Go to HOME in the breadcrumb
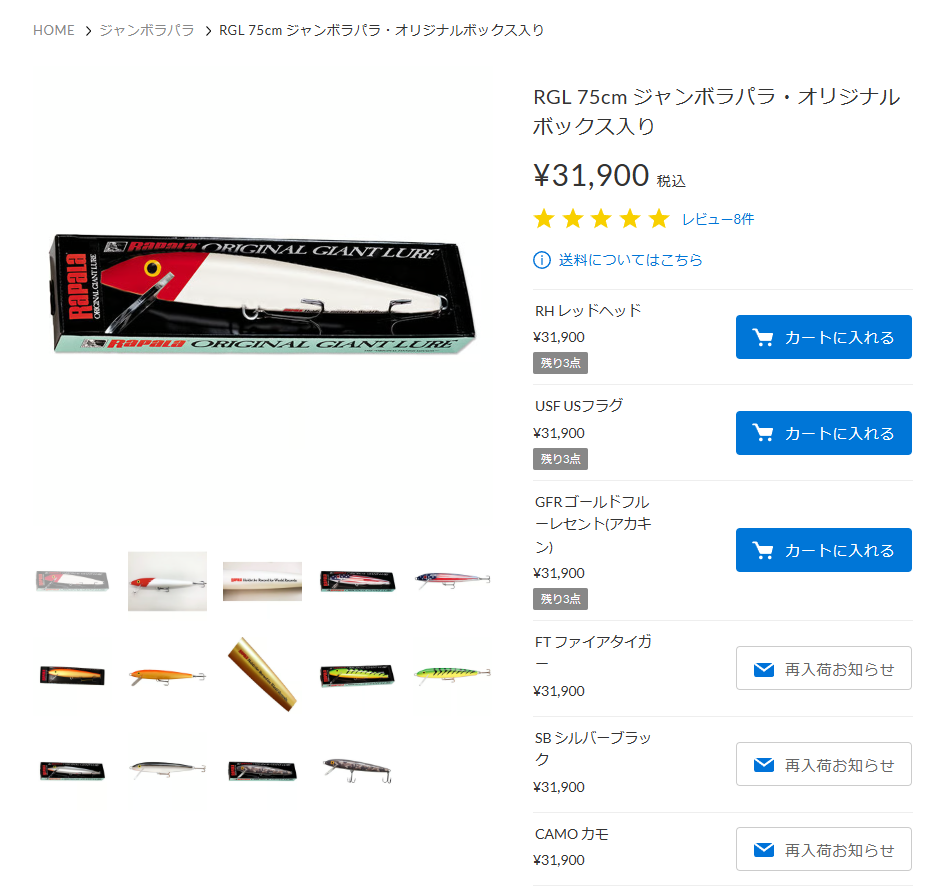 (x=53, y=30)
